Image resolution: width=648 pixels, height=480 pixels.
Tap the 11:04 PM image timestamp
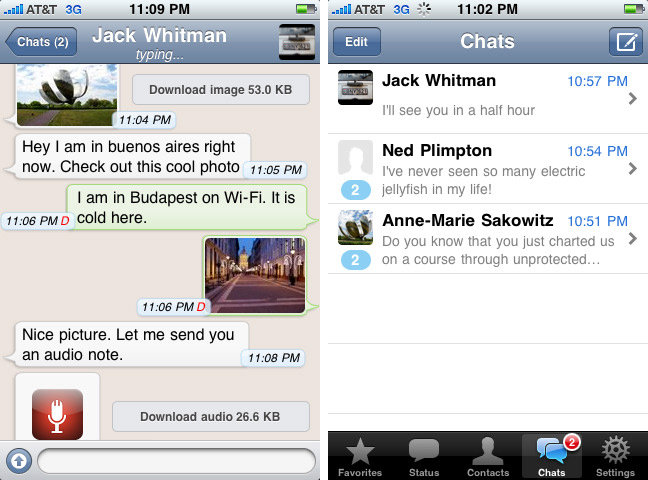tap(145, 120)
